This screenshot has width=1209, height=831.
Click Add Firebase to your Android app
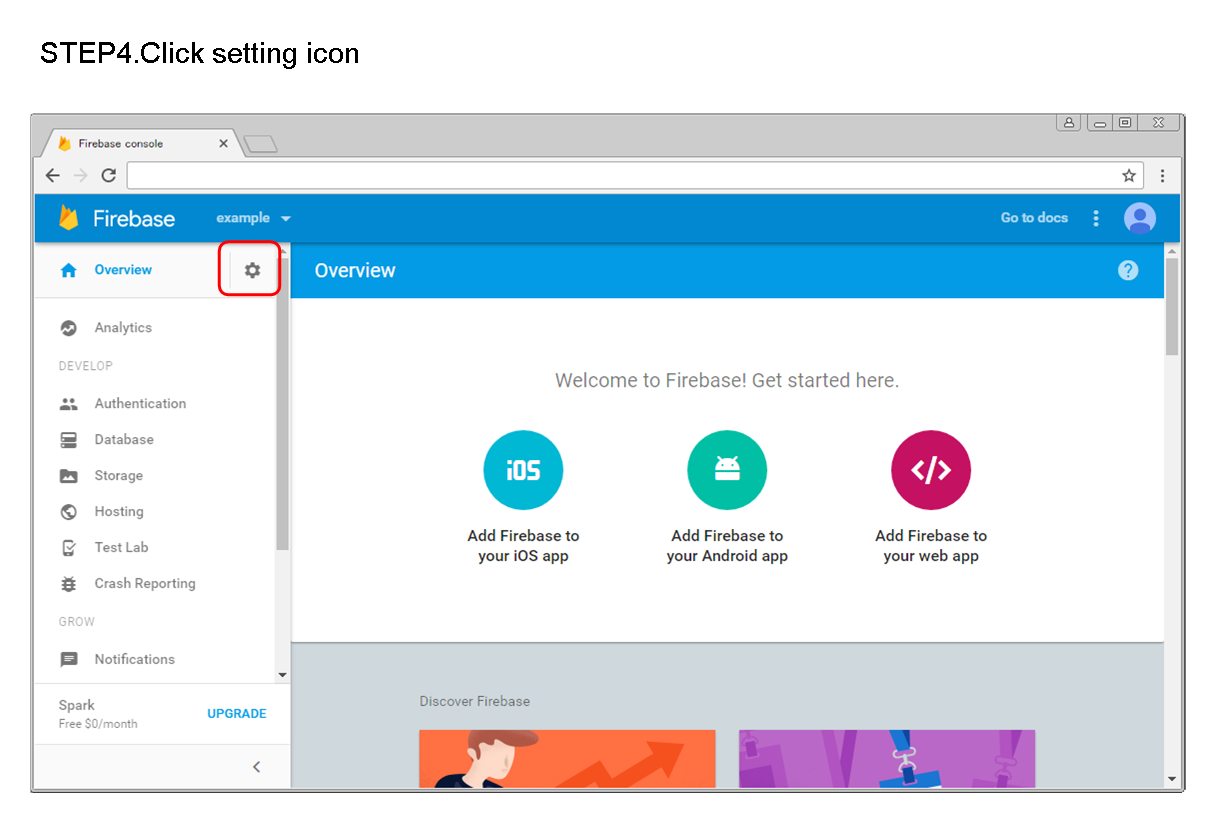[727, 546]
